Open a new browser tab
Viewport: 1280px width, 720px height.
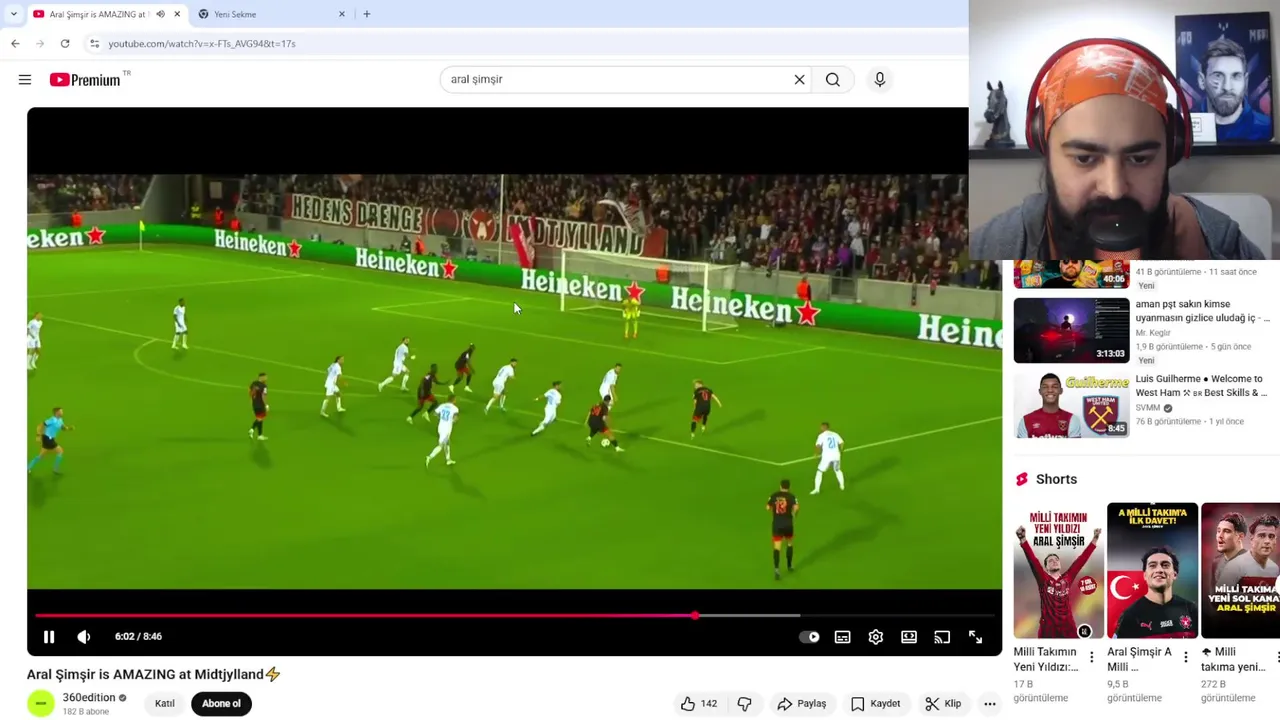click(x=367, y=14)
